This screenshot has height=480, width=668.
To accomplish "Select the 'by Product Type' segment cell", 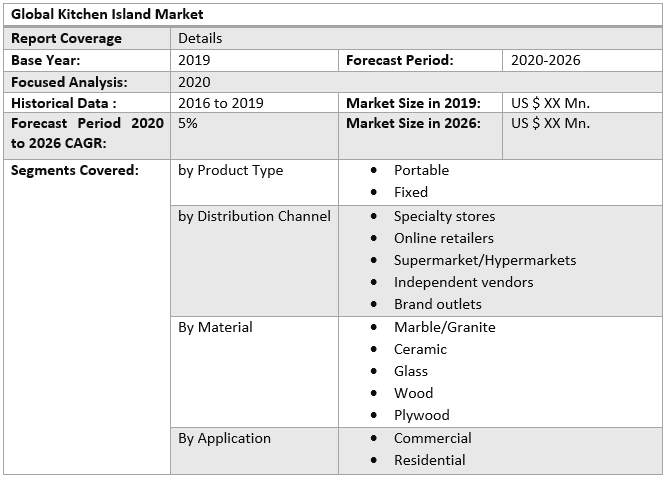I will tap(230, 170).
